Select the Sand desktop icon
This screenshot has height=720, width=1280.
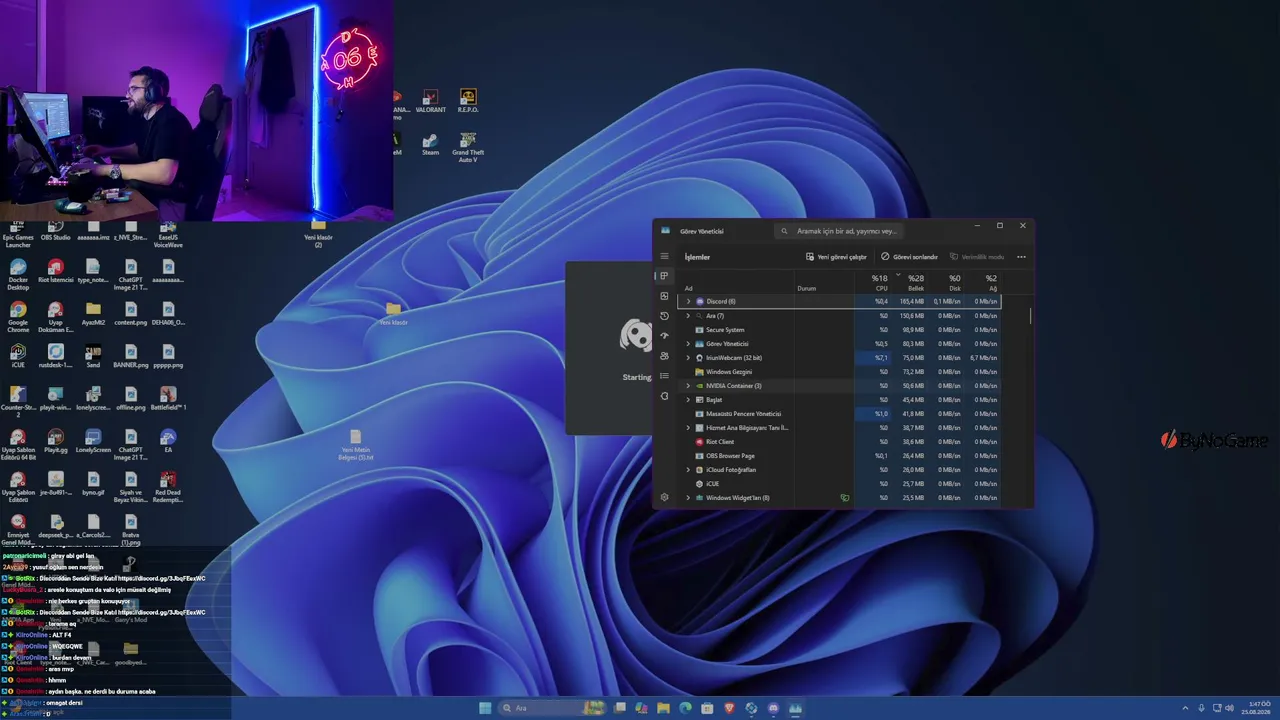point(93,357)
